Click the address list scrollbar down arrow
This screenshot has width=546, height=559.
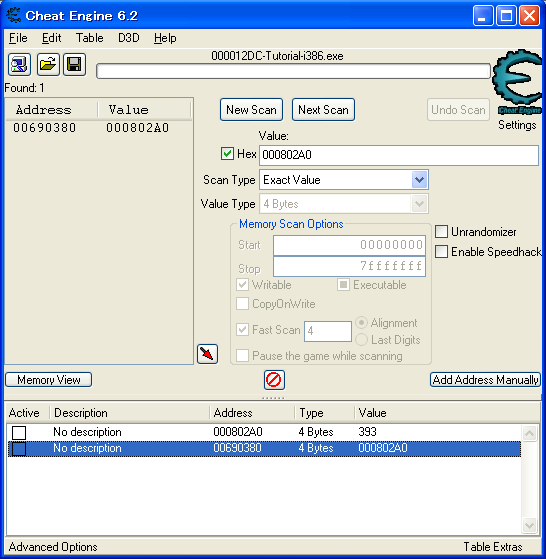pos(529,525)
